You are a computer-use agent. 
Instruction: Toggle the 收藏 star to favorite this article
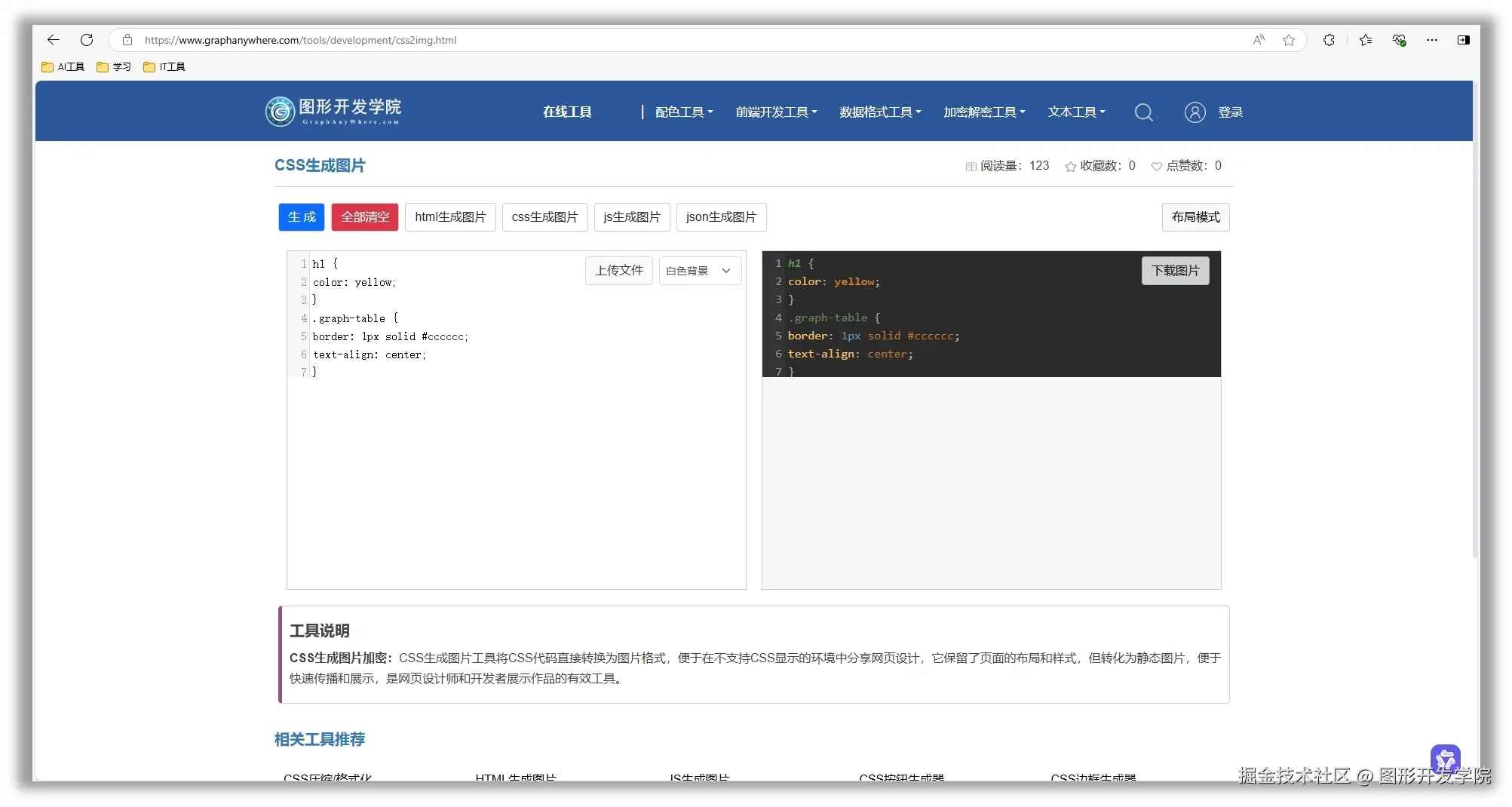click(x=1071, y=166)
